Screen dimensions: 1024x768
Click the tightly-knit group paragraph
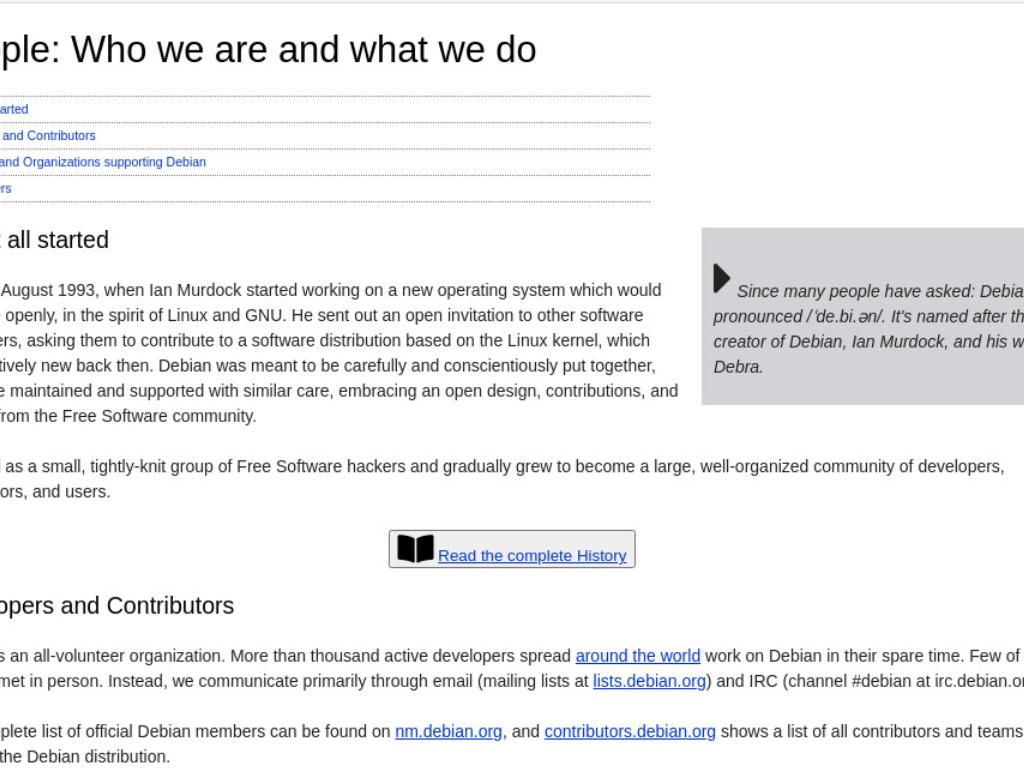point(502,479)
